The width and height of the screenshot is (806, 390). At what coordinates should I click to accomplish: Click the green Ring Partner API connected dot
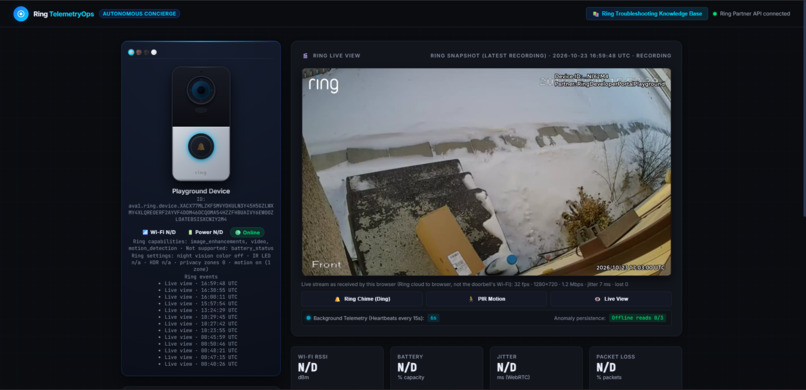coord(715,14)
